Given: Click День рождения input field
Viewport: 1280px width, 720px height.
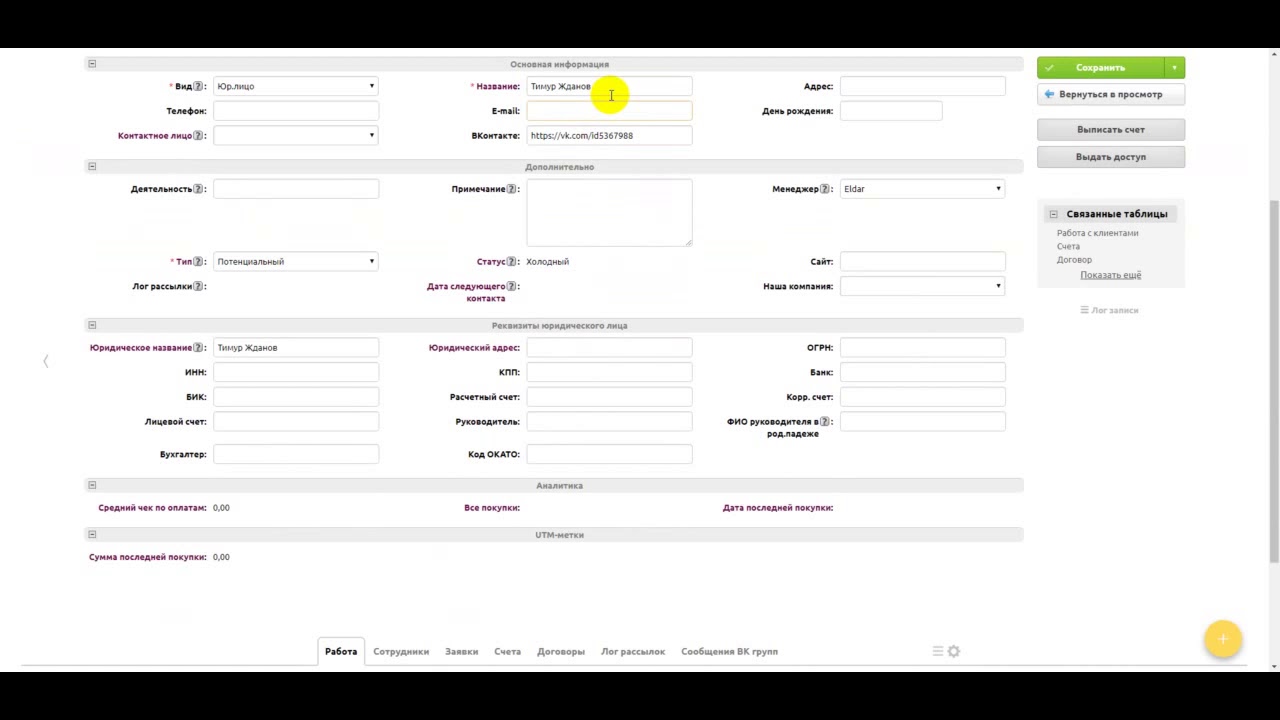Looking at the screenshot, I should pyautogui.click(x=891, y=111).
